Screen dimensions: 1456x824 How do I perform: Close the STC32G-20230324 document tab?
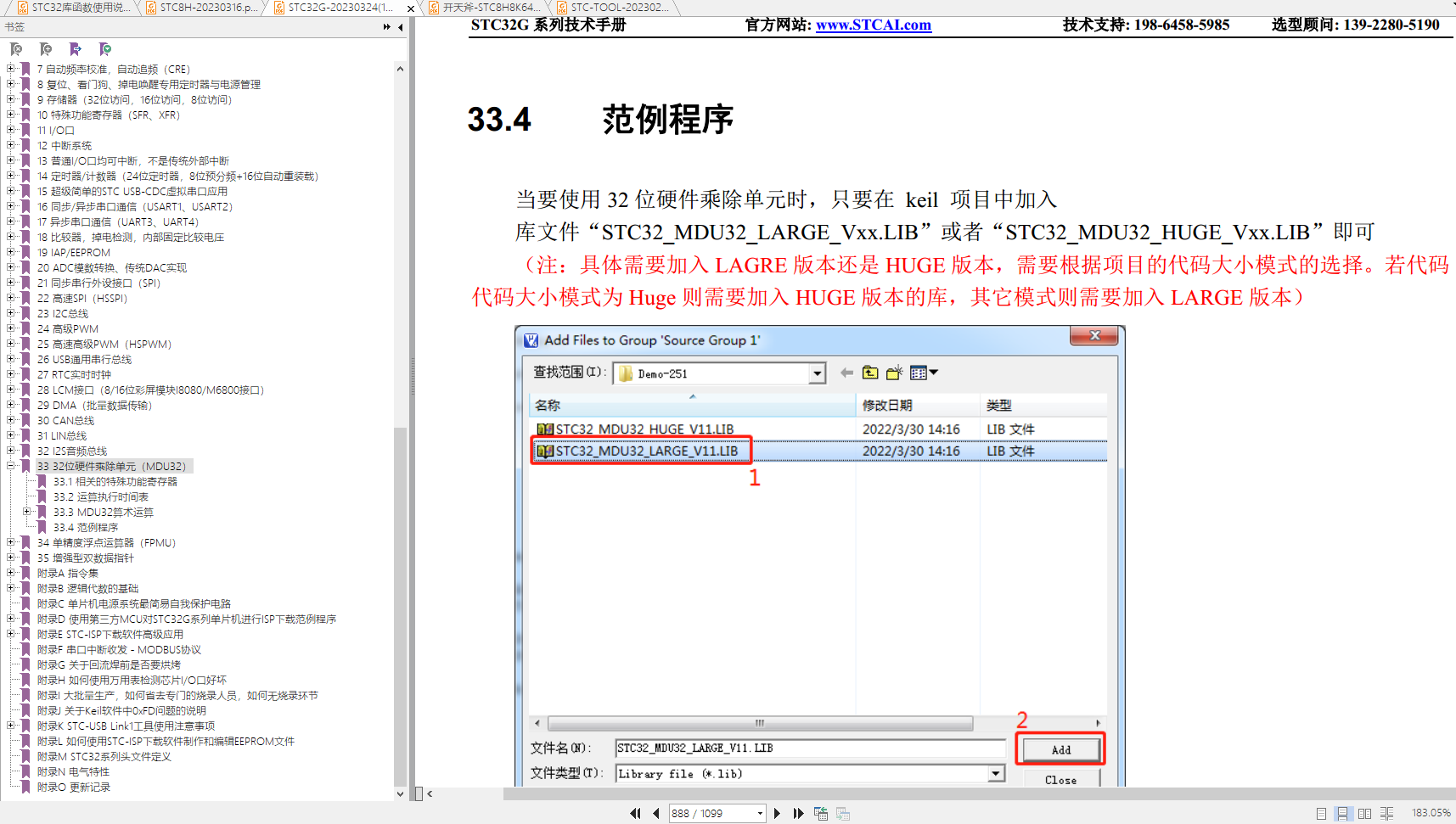pyautogui.click(x=411, y=8)
